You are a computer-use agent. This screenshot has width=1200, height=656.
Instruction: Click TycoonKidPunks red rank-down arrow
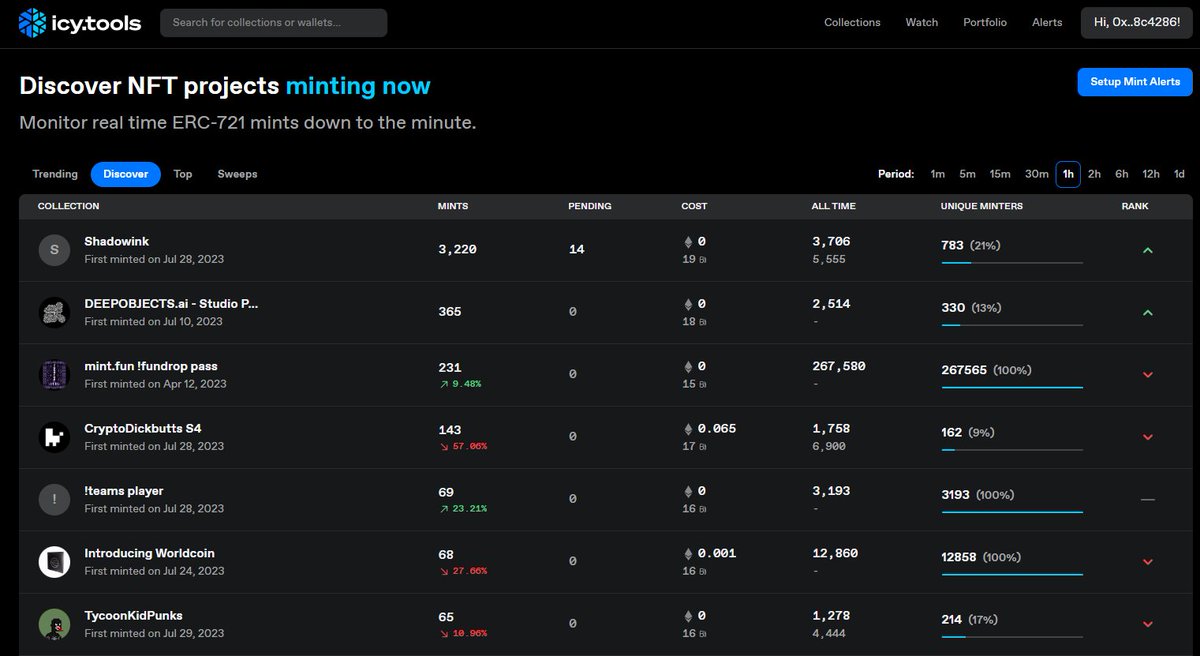pyautogui.click(x=1147, y=624)
